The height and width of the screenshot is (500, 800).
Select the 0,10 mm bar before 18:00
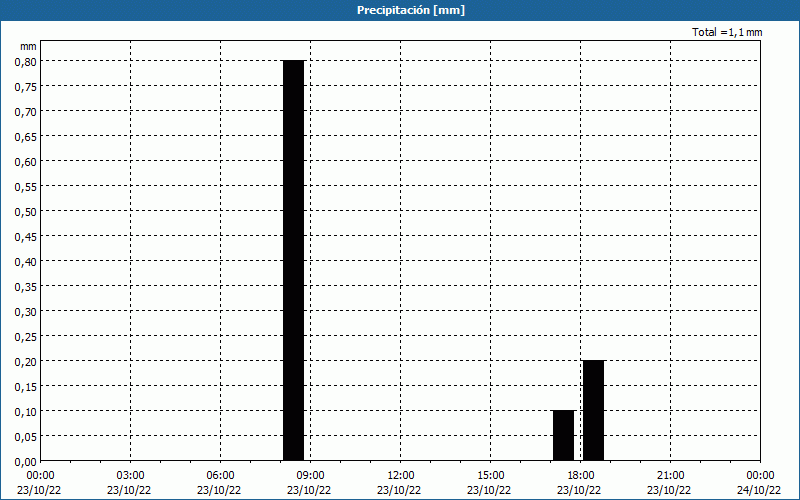coord(563,435)
